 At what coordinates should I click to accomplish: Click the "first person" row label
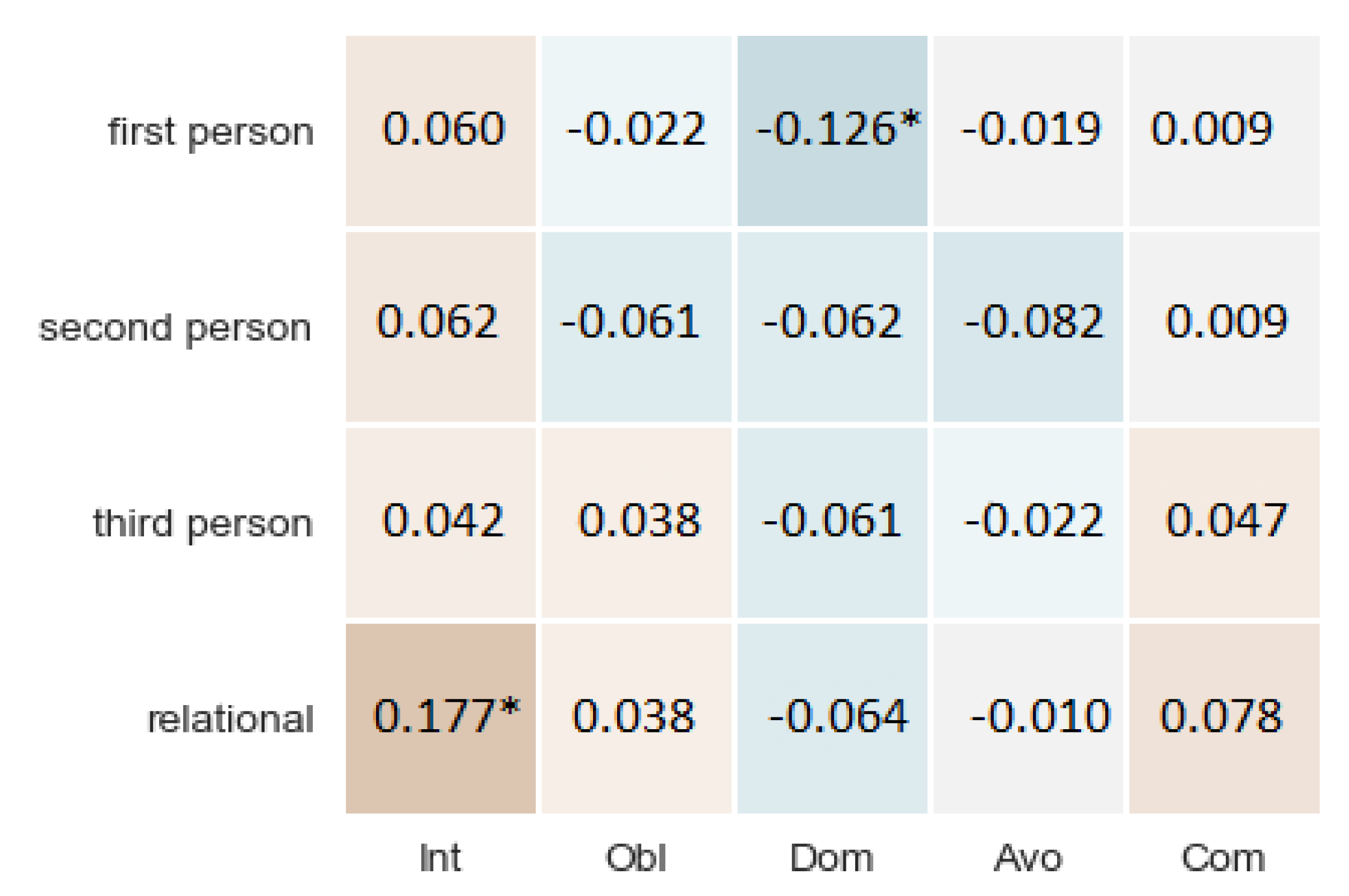pos(210,132)
